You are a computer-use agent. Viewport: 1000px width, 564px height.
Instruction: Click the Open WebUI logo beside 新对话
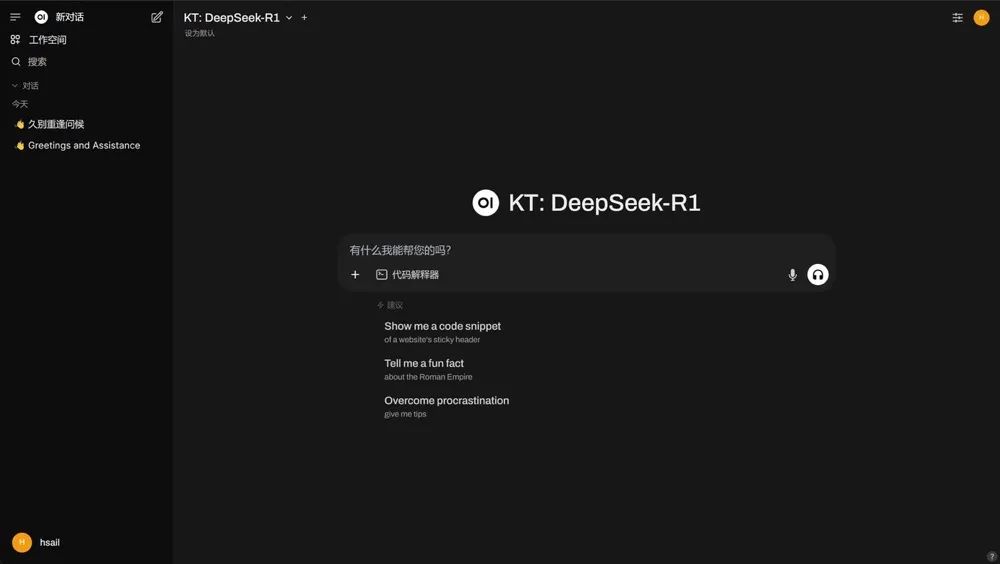[41, 17]
